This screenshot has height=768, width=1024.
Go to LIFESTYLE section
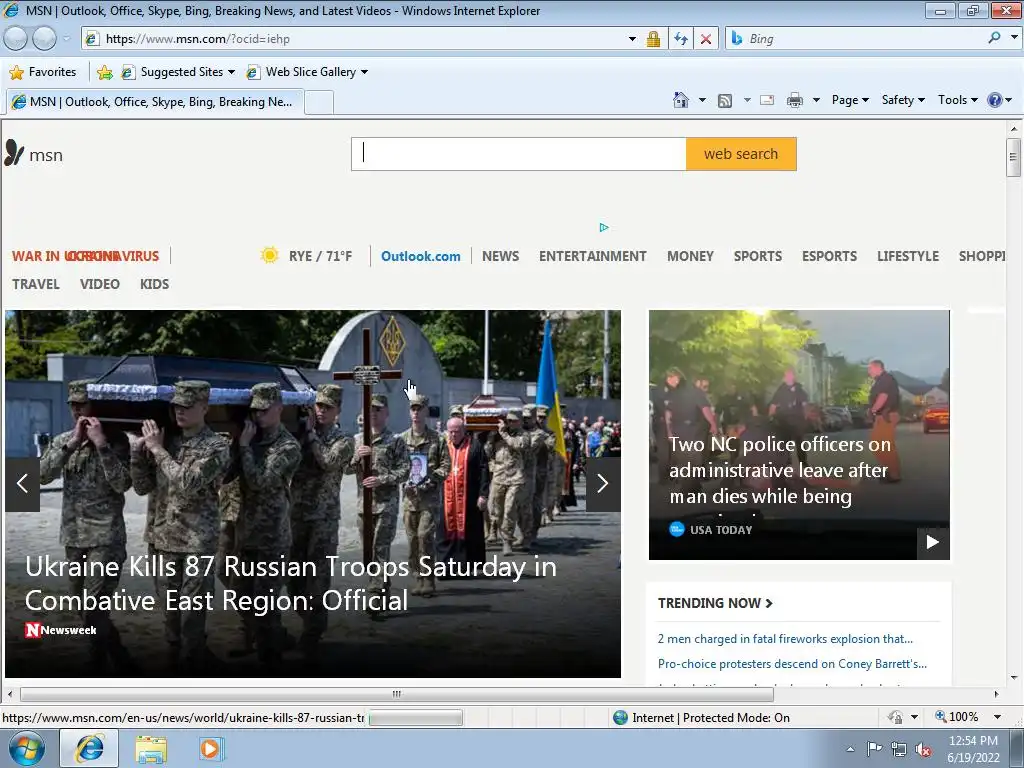[x=908, y=256]
